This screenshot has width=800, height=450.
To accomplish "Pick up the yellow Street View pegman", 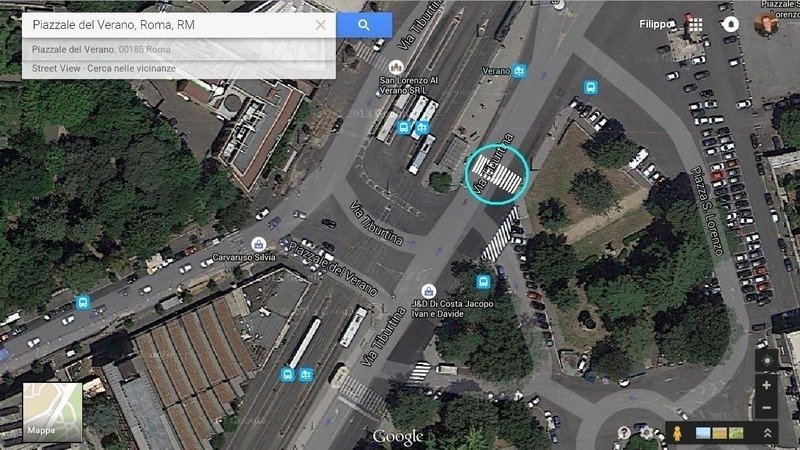I will pyautogui.click(x=677, y=433).
